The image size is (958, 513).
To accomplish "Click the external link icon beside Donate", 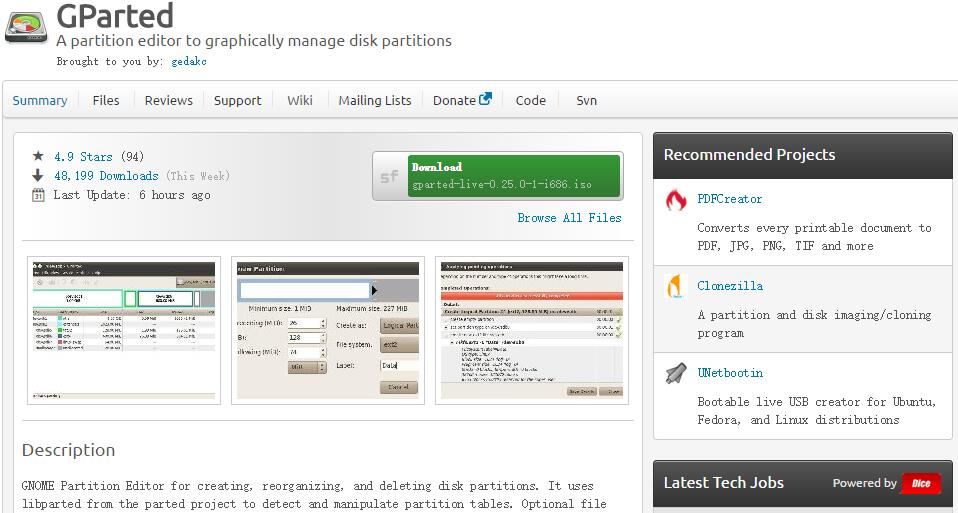I will click(486, 99).
